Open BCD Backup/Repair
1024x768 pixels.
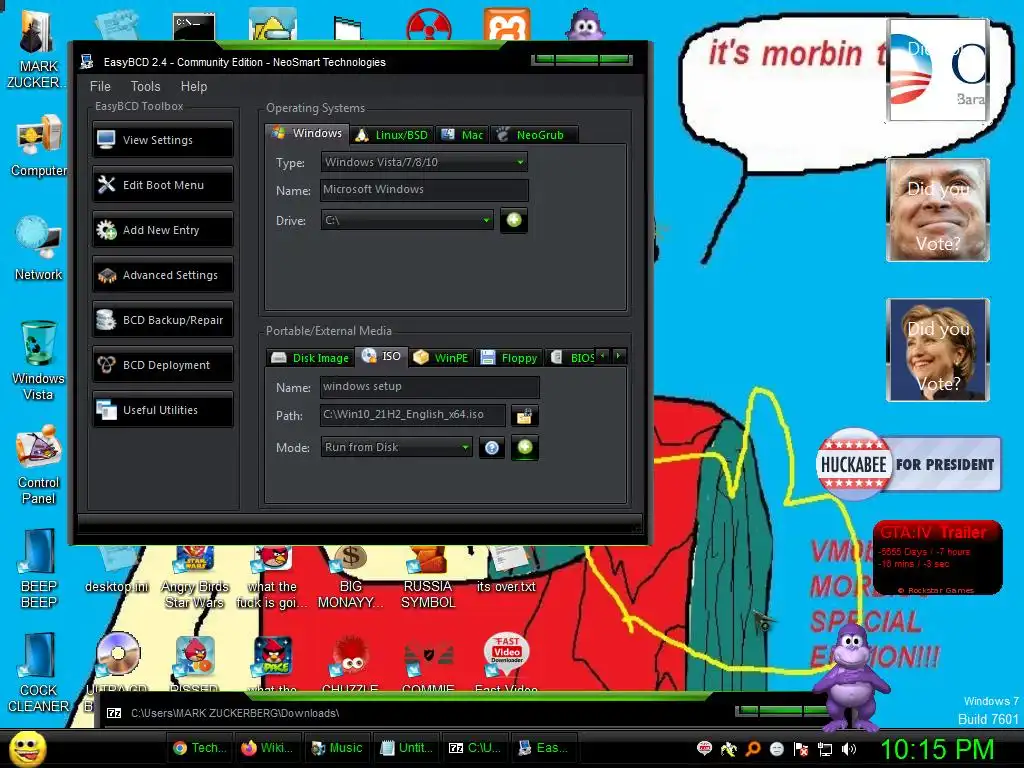(x=163, y=320)
